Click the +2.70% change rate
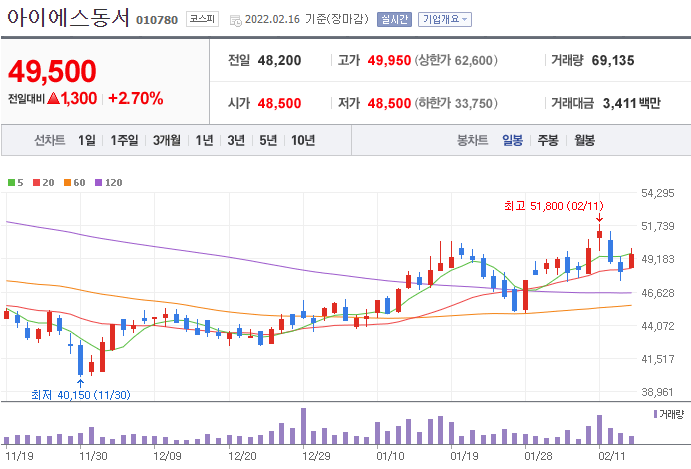This screenshot has width=691, height=469. click(136, 98)
